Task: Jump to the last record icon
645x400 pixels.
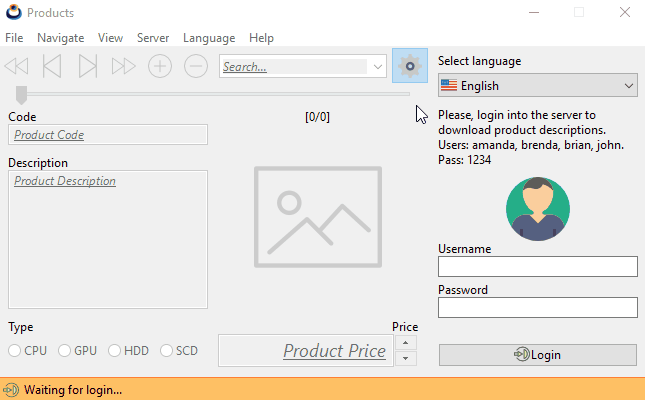Action: click(124, 67)
